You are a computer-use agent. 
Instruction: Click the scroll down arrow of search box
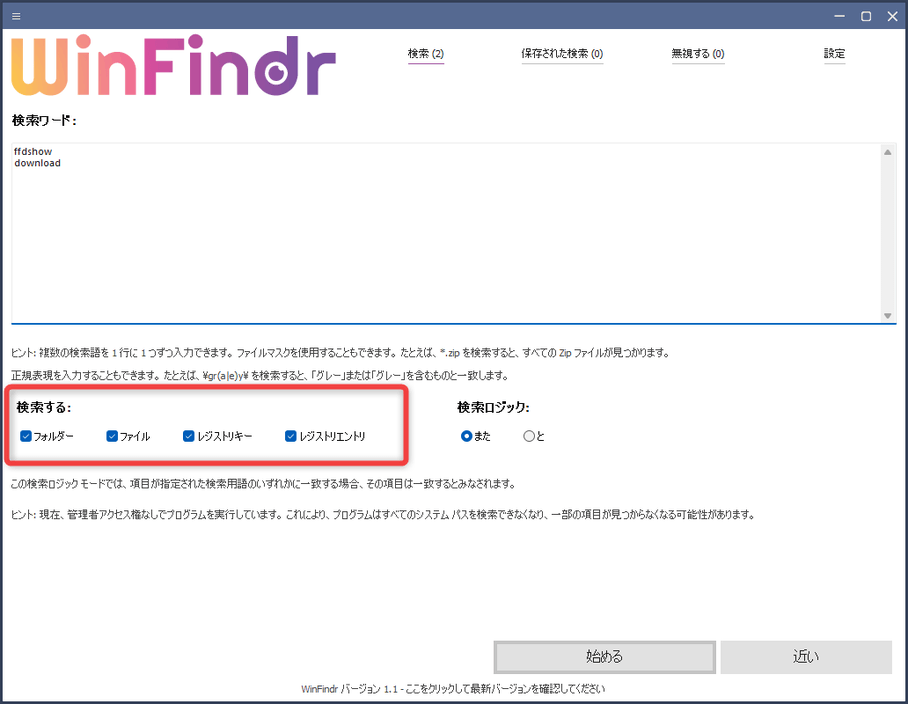(887, 316)
